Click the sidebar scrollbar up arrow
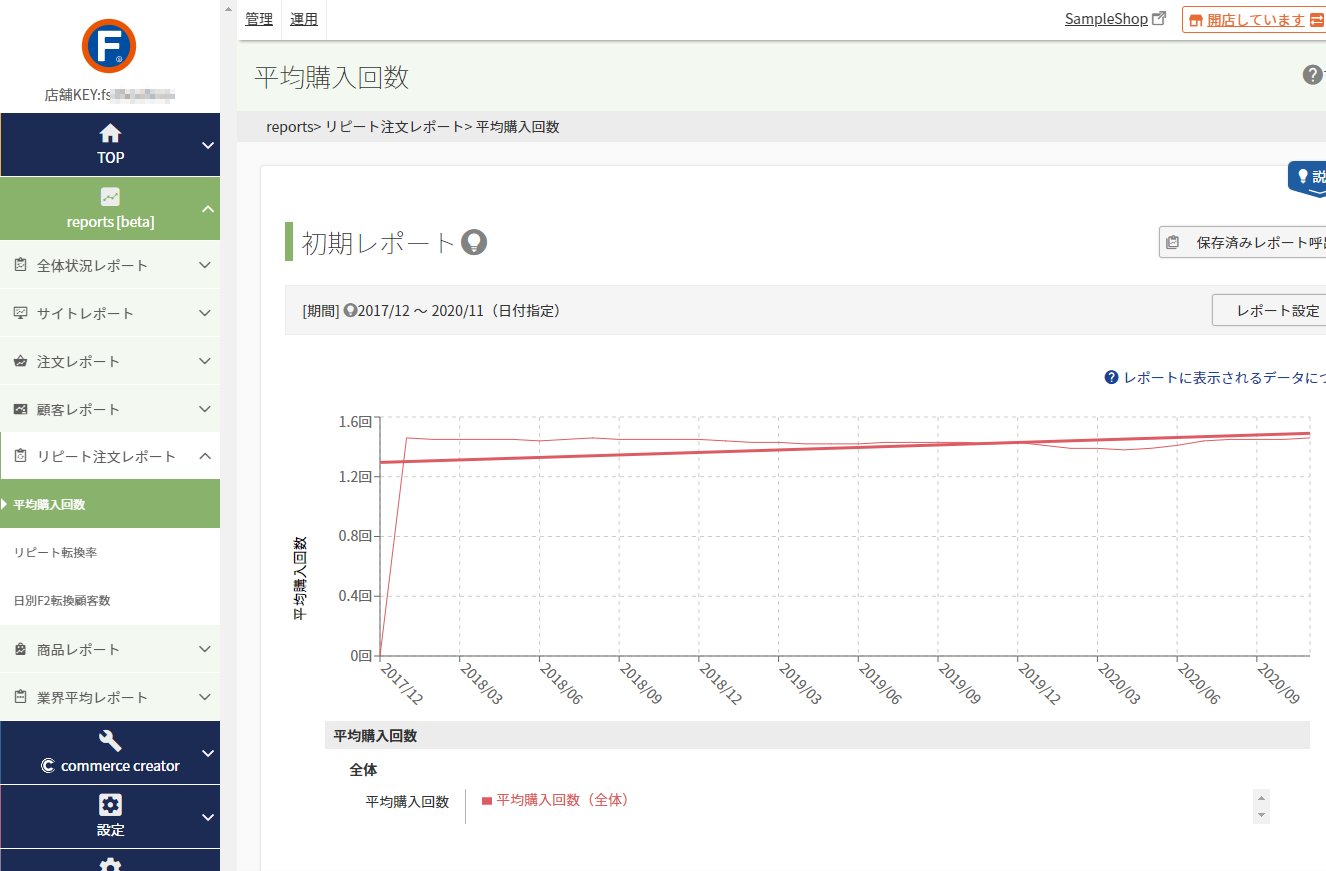The height and width of the screenshot is (871, 1326). (x=229, y=9)
